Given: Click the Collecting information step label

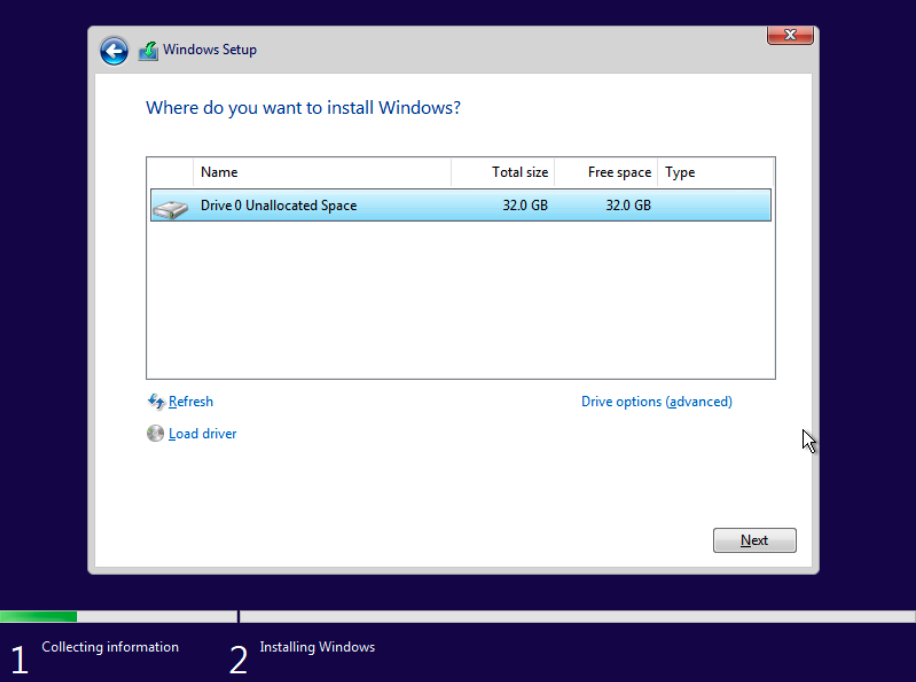Looking at the screenshot, I should click(x=110, y=647).
